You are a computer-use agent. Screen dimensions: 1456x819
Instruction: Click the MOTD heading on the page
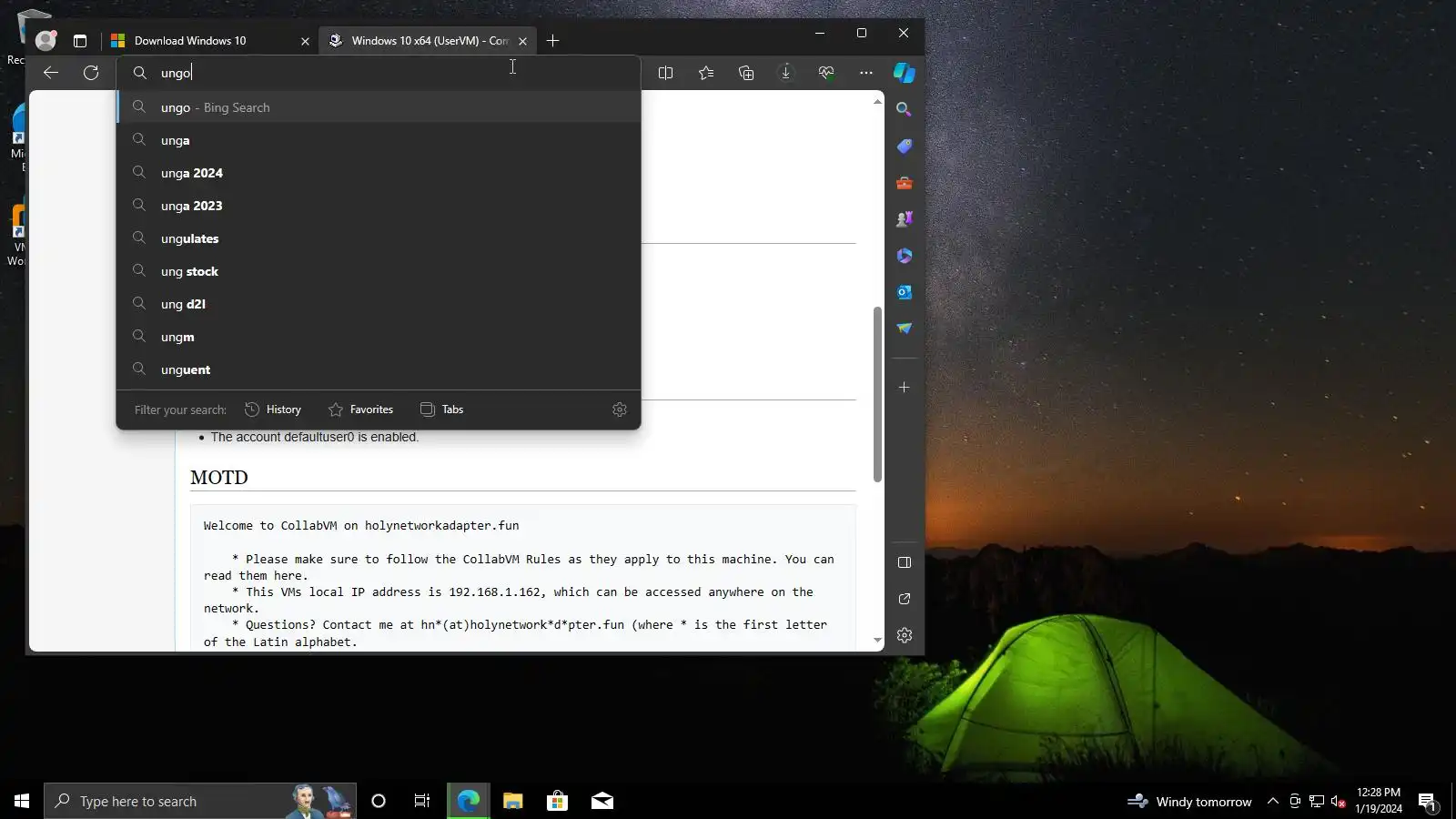click(x=219, y=478)
